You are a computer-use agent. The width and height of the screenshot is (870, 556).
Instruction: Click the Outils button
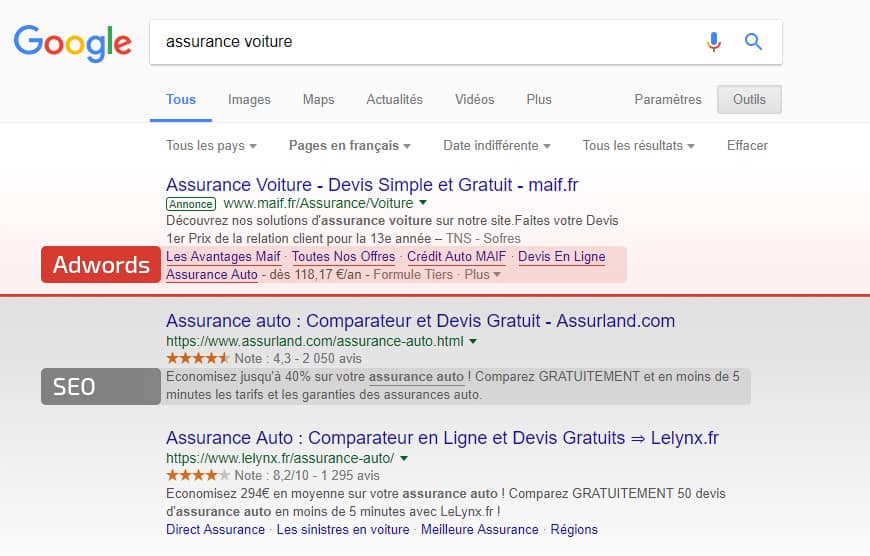pyautogui.click(x=749, y=100)
